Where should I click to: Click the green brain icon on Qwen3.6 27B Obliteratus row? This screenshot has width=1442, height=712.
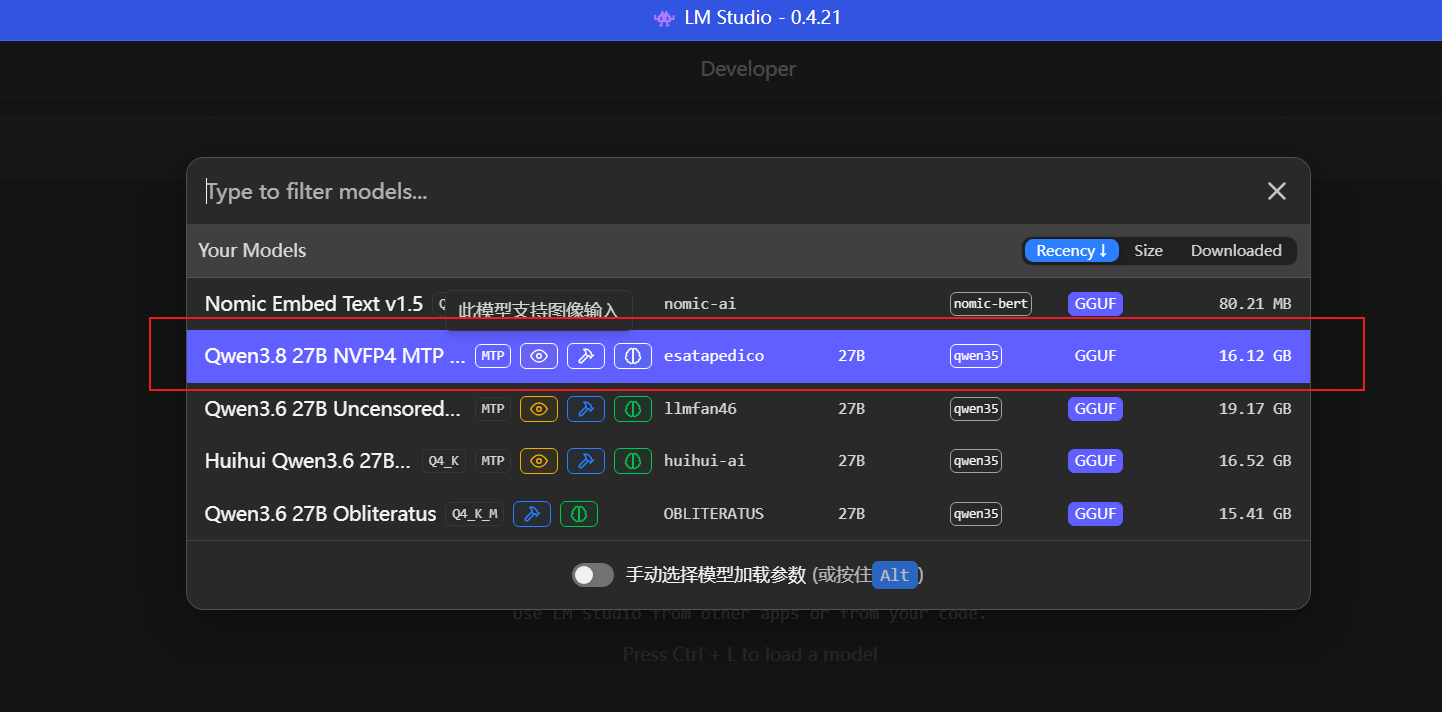point(579,513)
